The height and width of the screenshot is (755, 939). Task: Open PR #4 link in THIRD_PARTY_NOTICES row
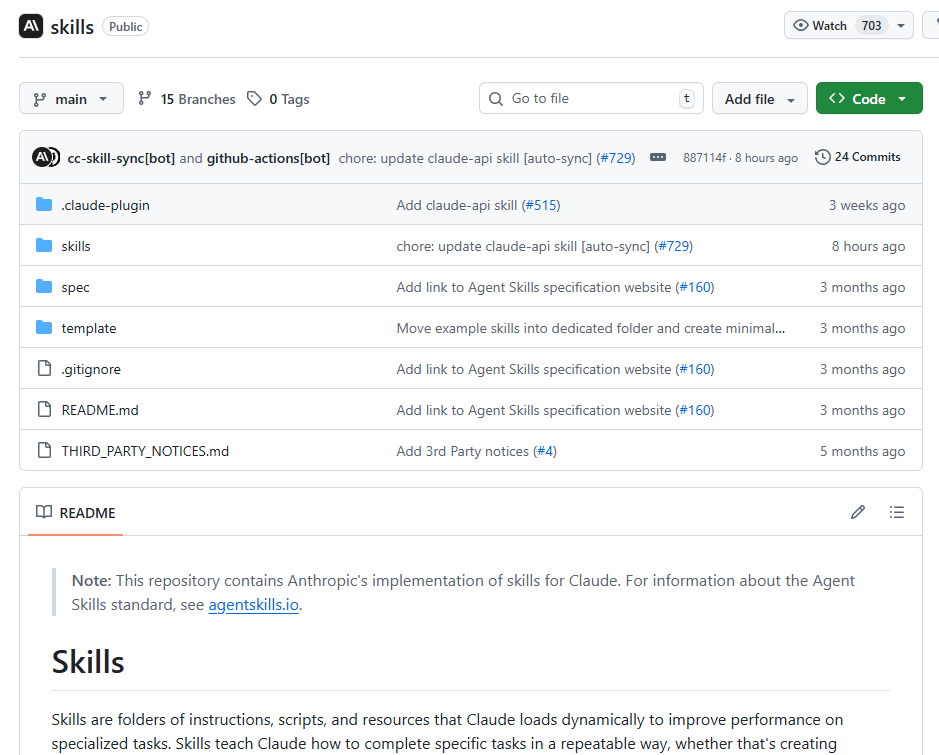click(545, 451)
